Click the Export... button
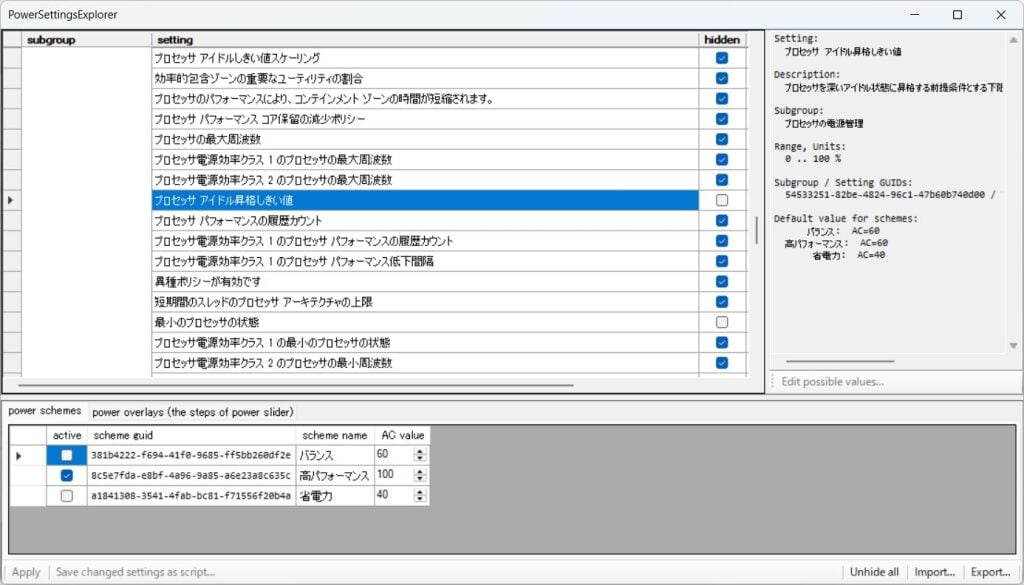The height and width of the screenshot is (585, 1024). pyautogui.click(x=990, y=572)
